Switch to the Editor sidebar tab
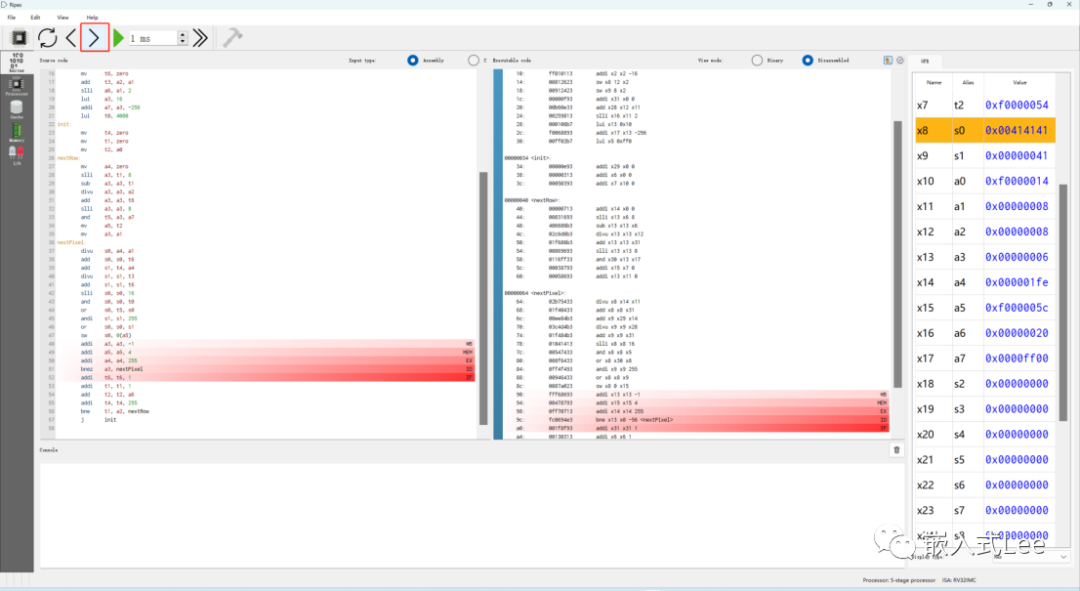This screenshot has width=1080, height=591. click(17, 62)
